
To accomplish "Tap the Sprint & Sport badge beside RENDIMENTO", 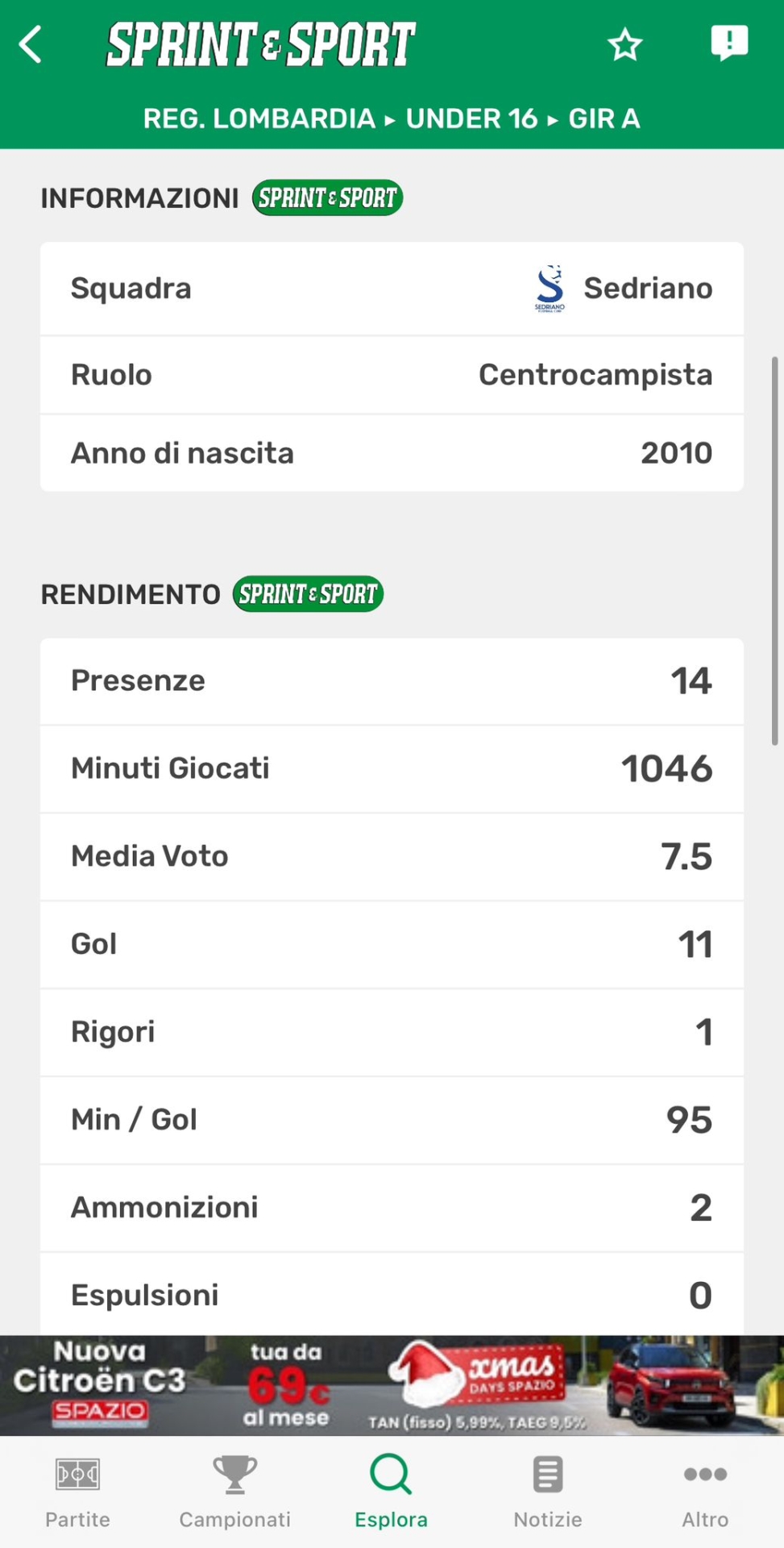I will click(x=308, y=594).
